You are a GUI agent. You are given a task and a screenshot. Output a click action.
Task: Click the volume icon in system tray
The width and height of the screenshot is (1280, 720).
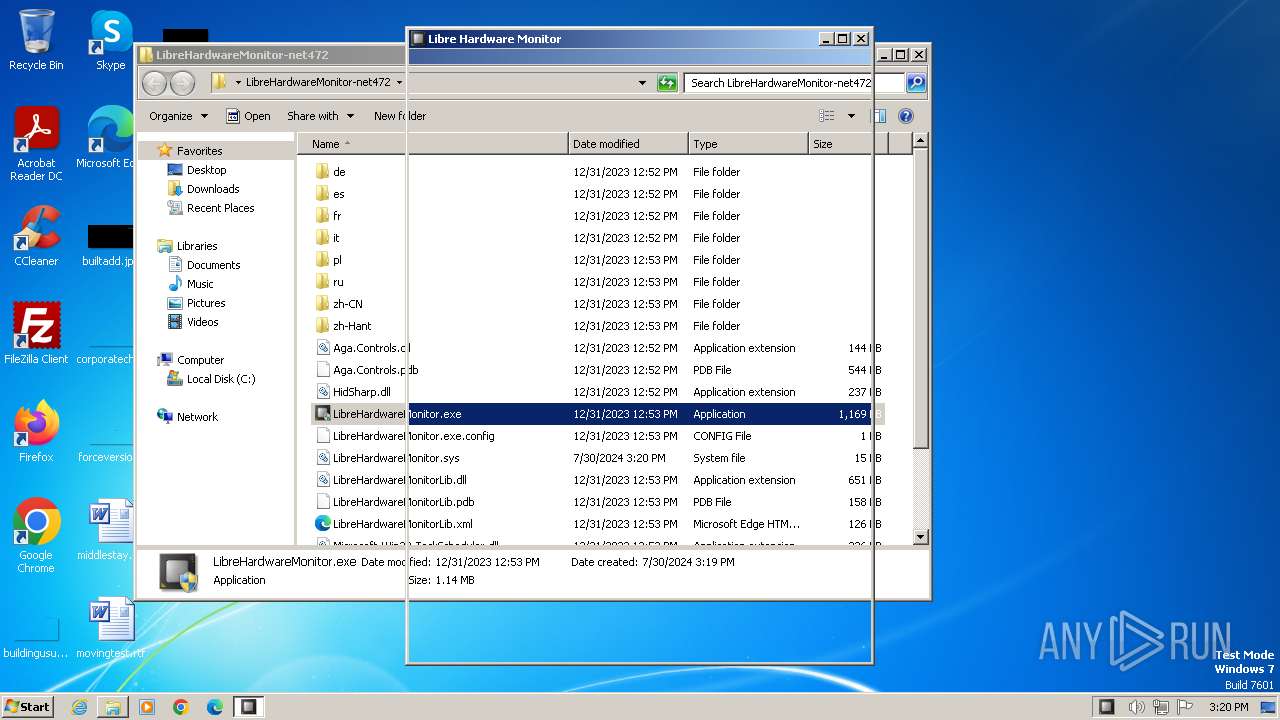coord(1137,707)
